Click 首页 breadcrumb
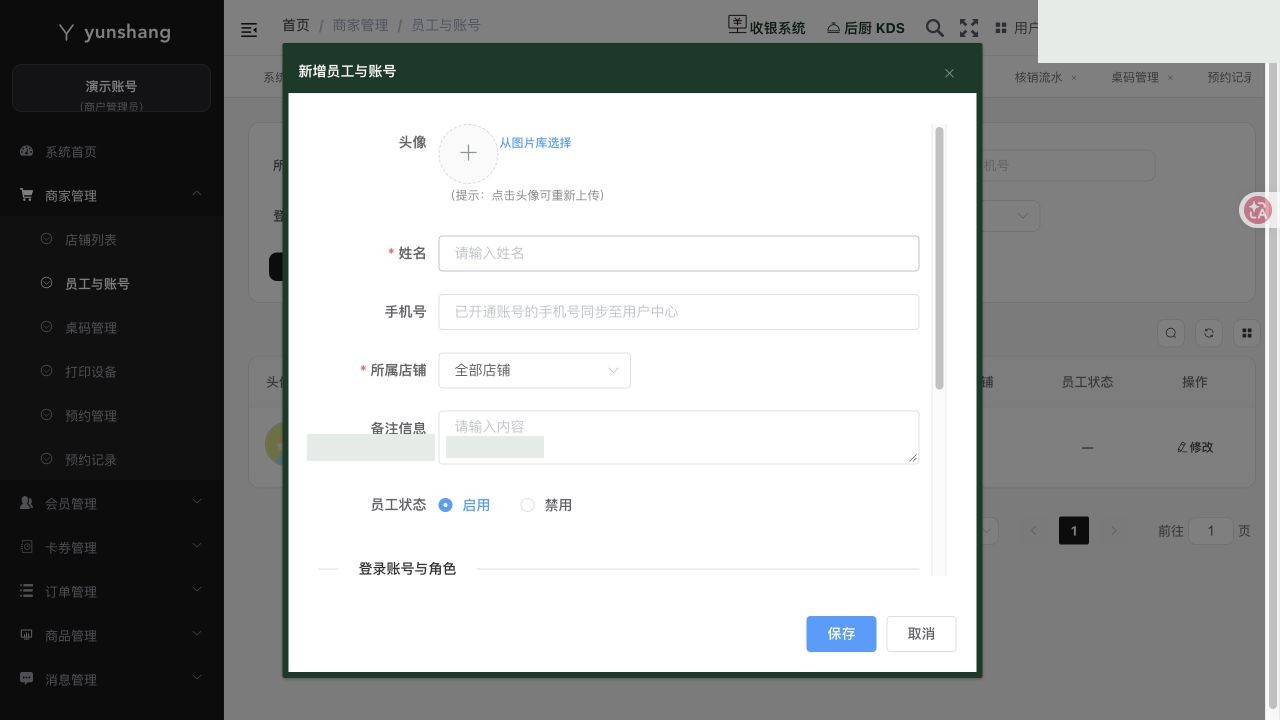This screenshot has height=720, width=1280. (296, 25)
